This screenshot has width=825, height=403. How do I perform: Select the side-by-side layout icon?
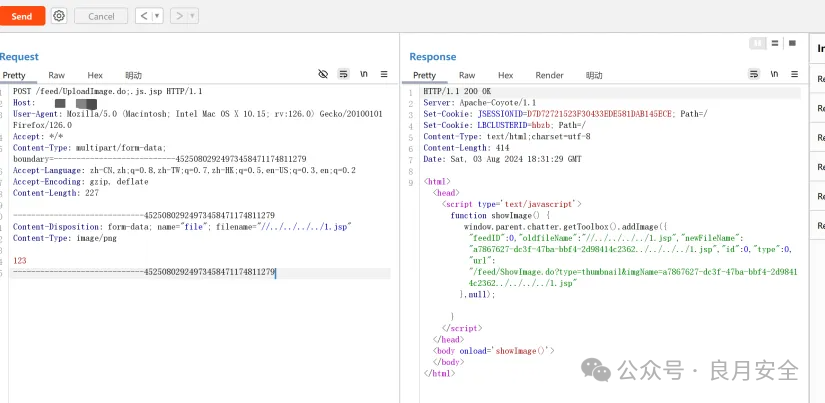coord(758,43)
